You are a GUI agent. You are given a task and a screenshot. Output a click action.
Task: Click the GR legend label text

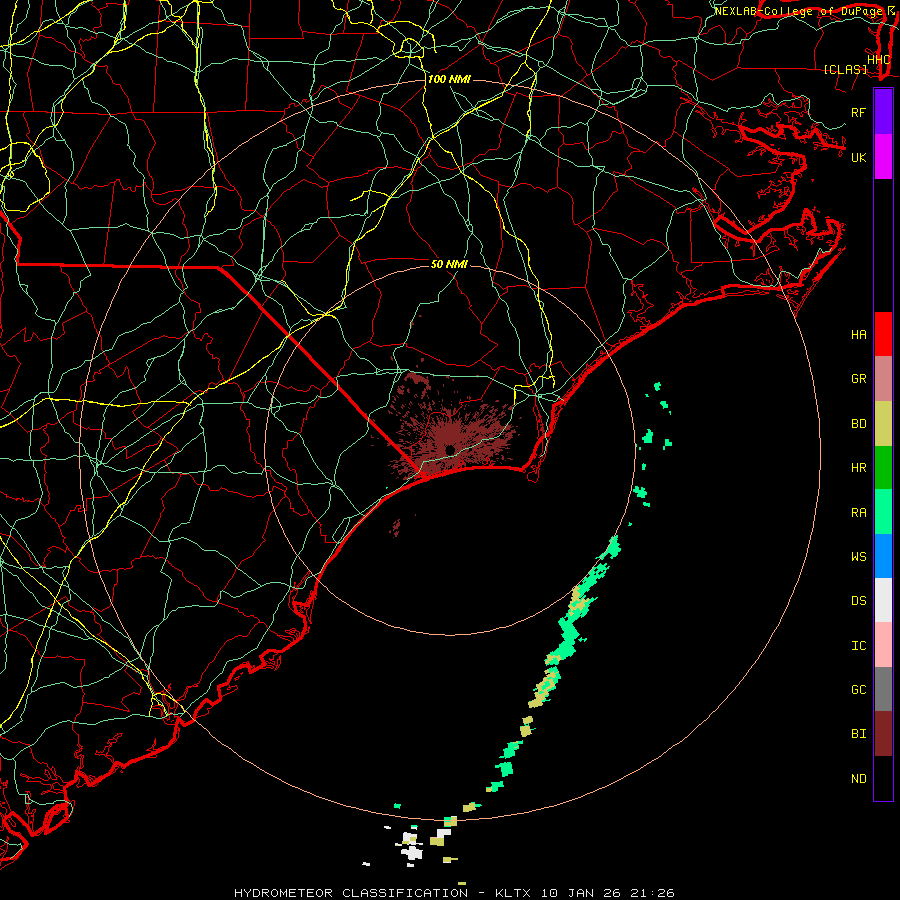[859, 379]
